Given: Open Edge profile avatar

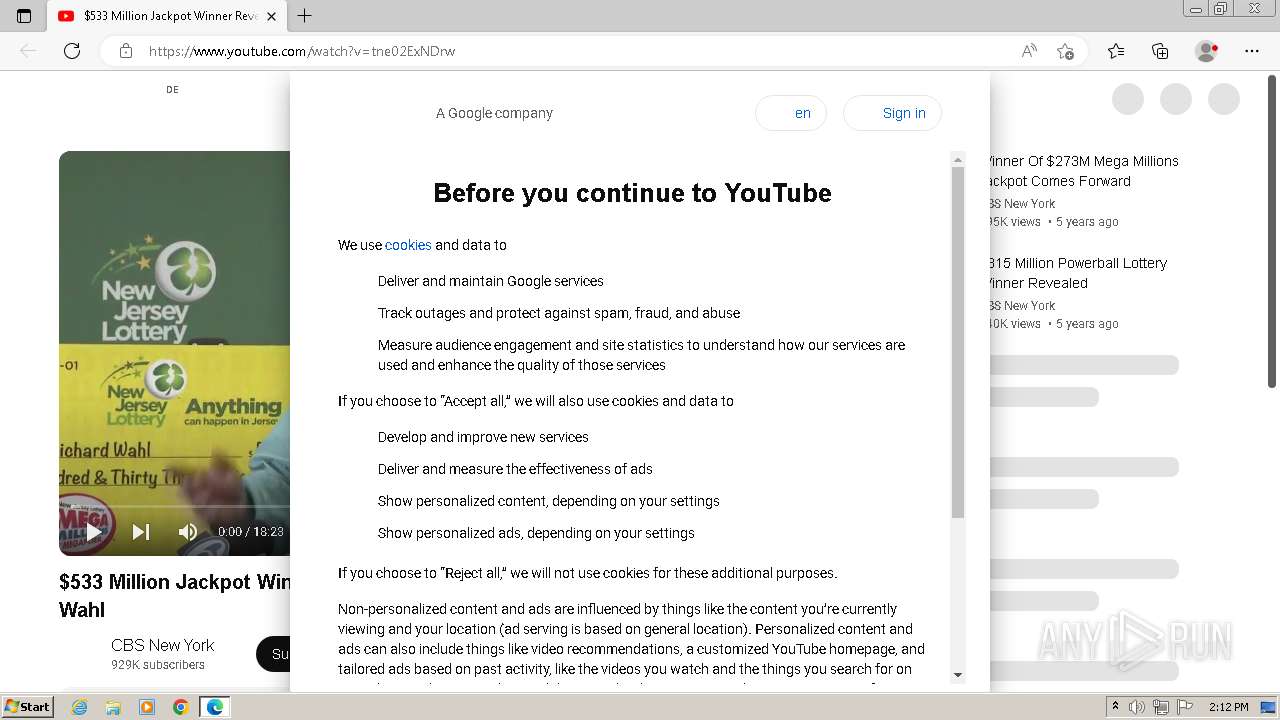Looking at the screenshot, I should [1206, 51].
